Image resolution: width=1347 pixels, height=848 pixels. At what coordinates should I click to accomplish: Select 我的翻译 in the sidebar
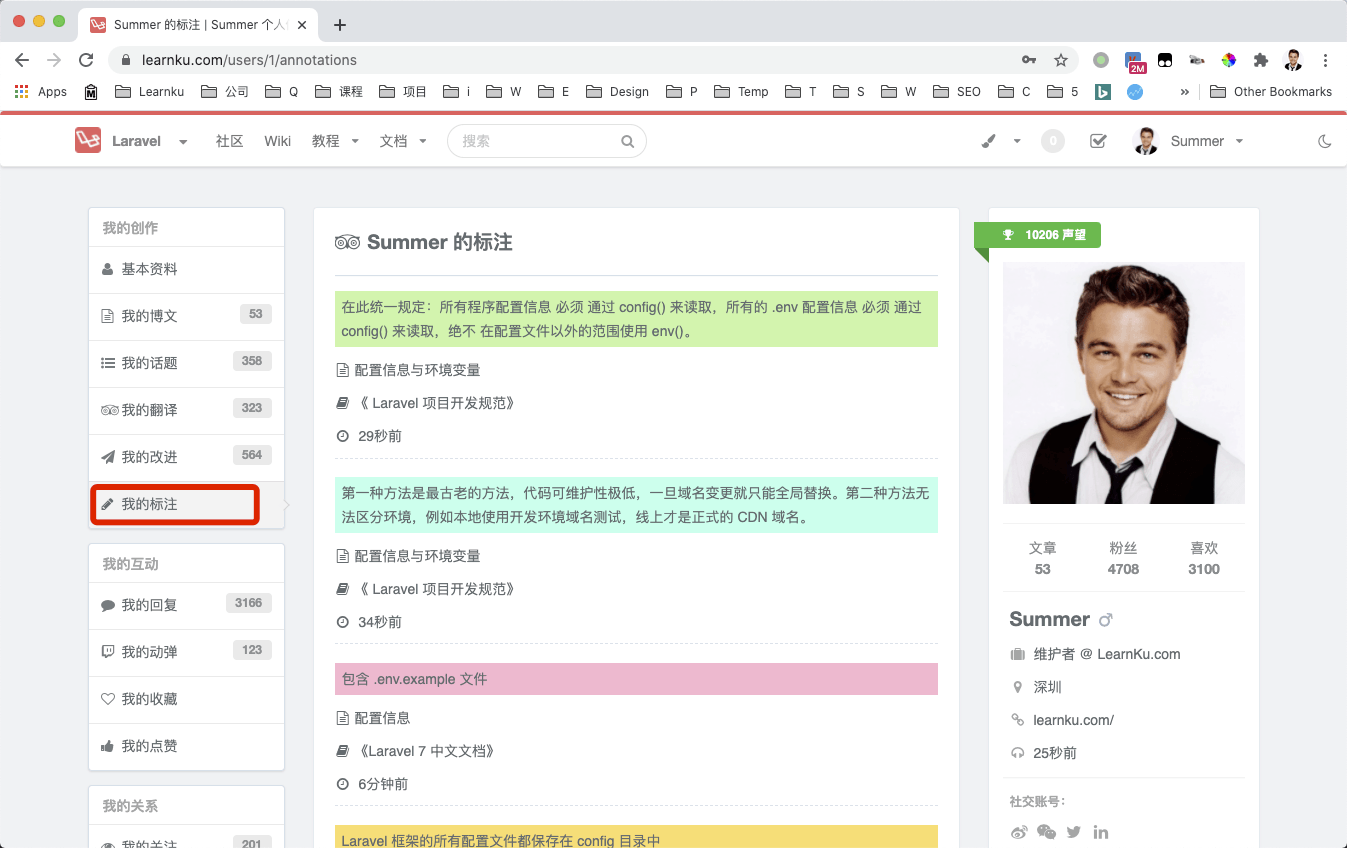coord(186,410)
